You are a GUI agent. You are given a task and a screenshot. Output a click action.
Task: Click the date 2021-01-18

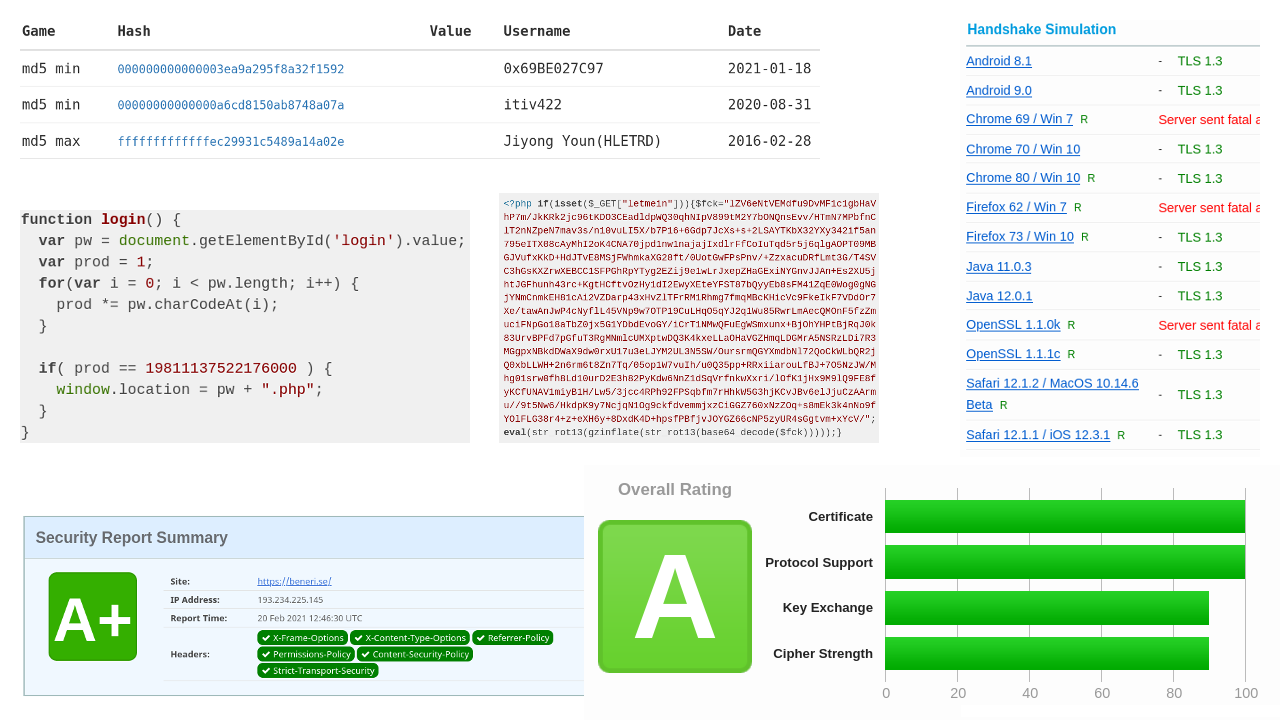[x=770, y=69]
